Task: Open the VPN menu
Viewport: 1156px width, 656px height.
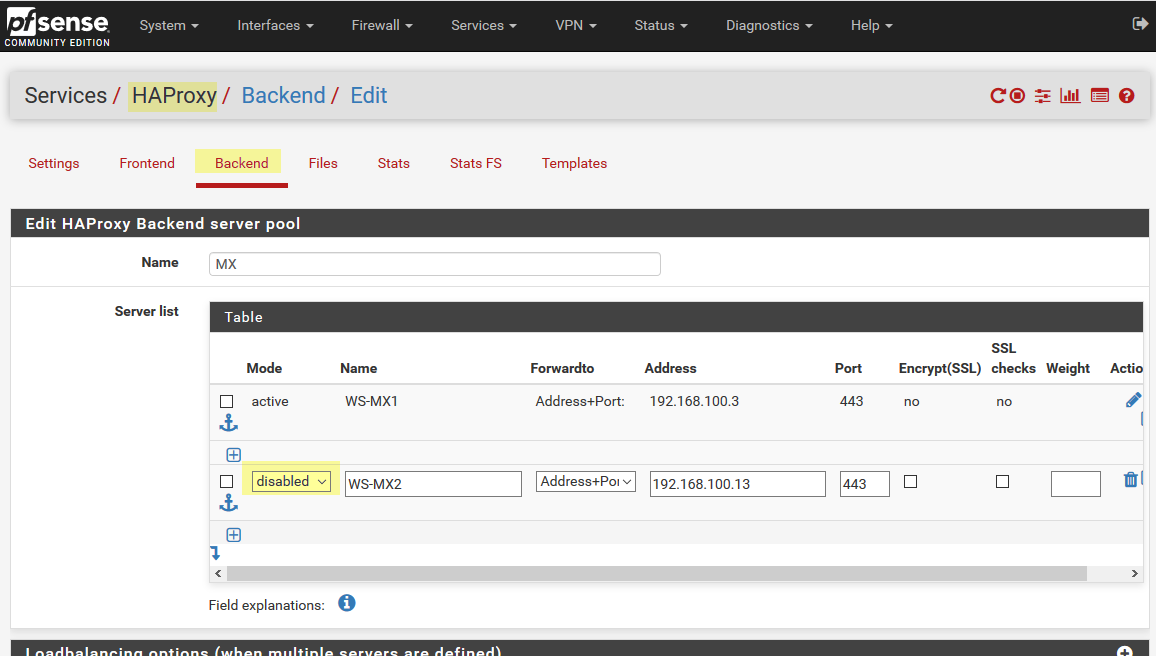Action: click(x=576, y=25)
